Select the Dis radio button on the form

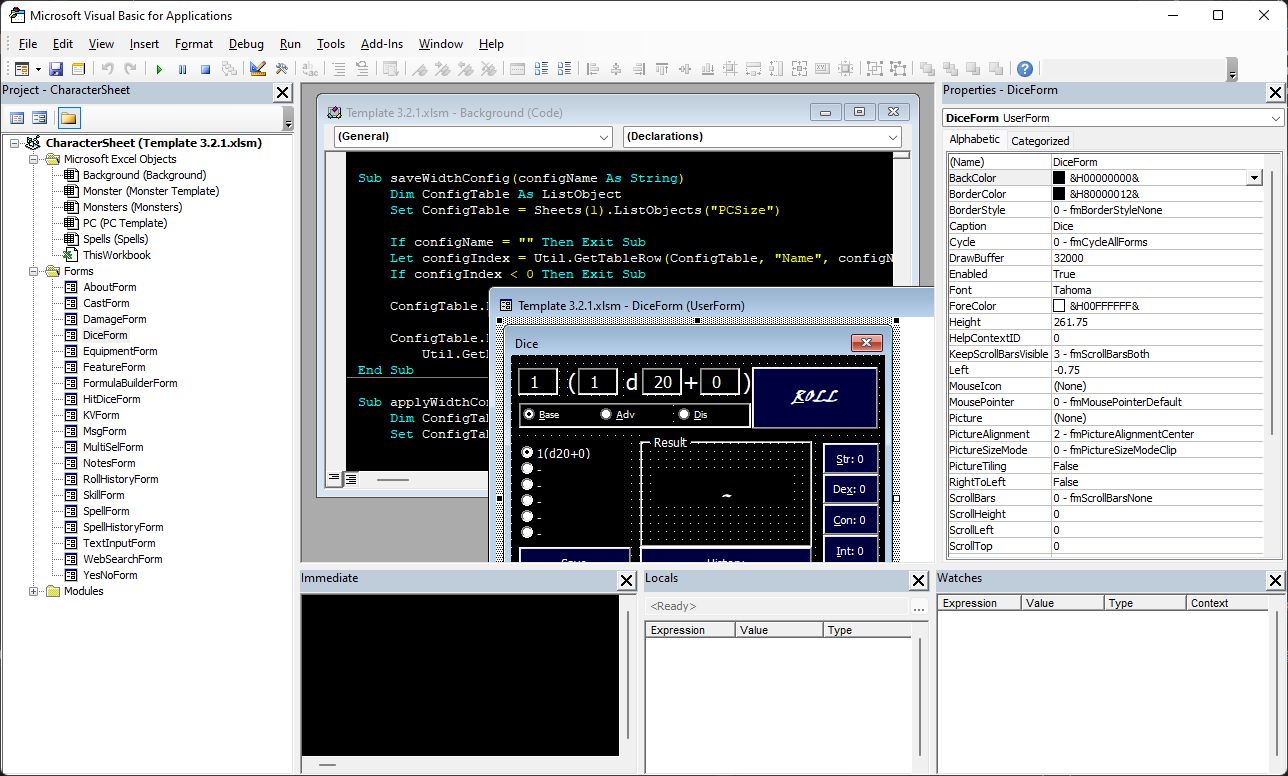click(x=684, y=414)
